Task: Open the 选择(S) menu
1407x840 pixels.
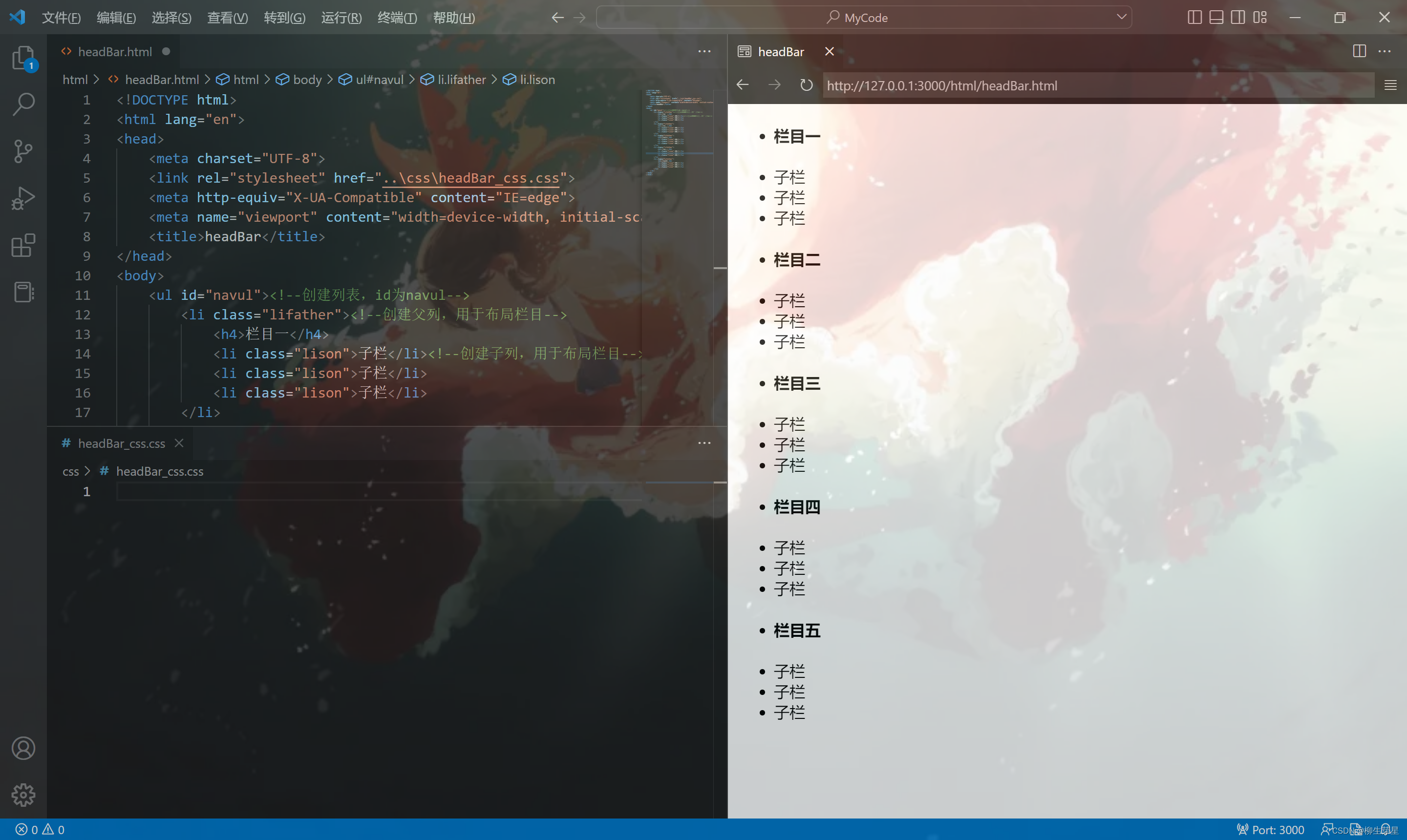Action: [171, 18]
